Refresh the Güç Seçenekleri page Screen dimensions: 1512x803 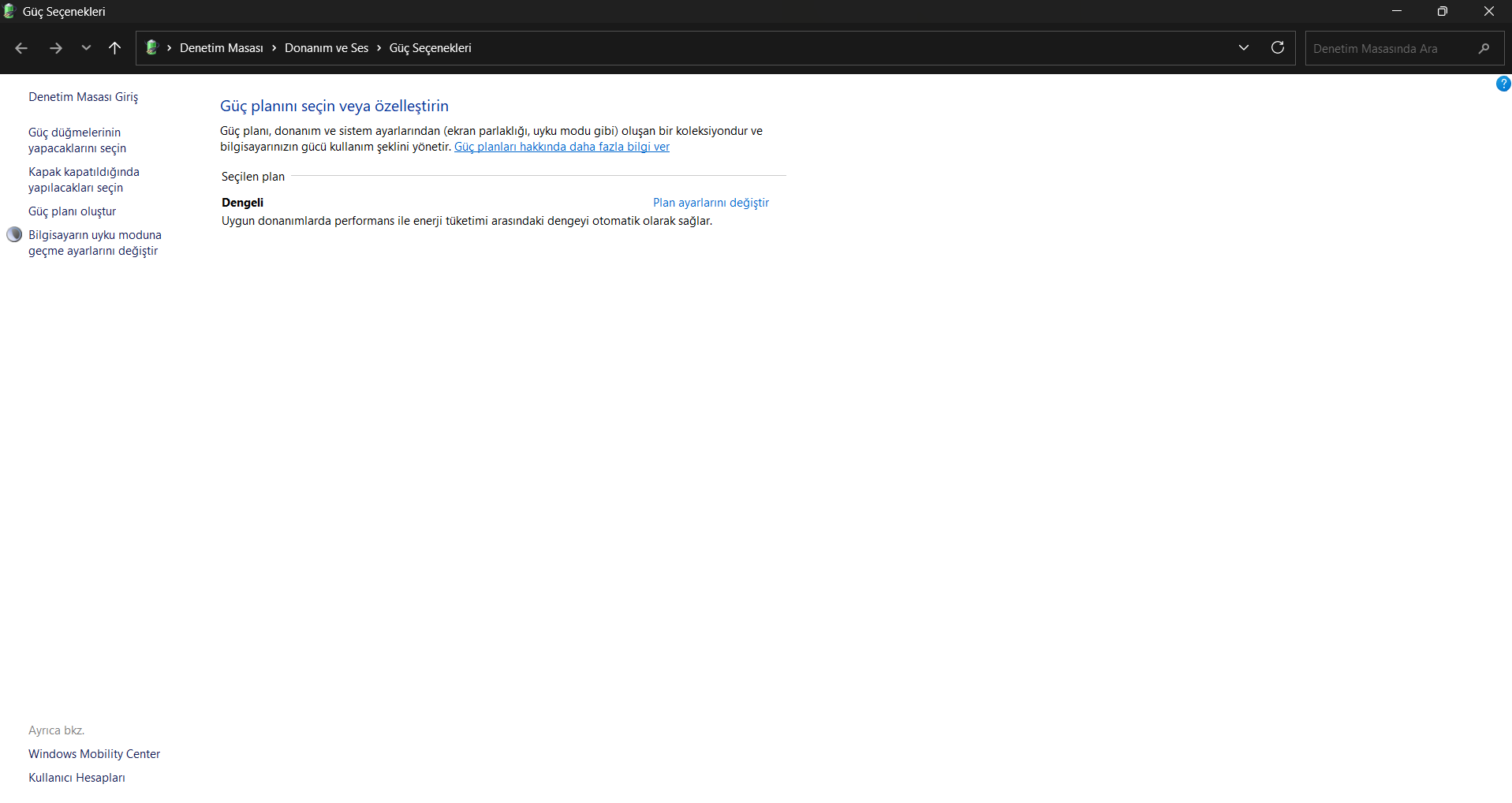click(x=1278, y=47)
